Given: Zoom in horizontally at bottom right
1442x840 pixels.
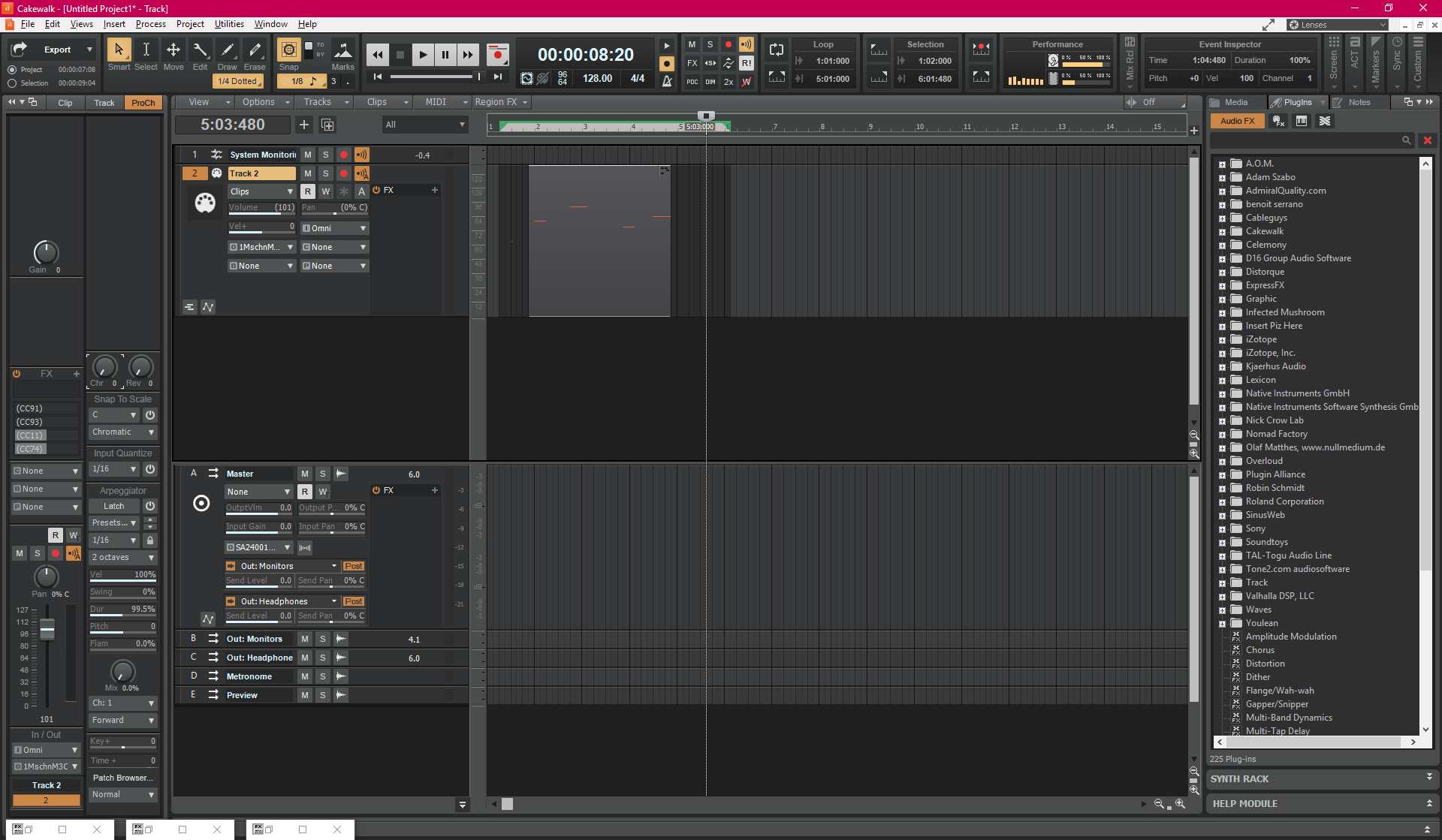Looking at the screenshot, I should pos(1180,804).
